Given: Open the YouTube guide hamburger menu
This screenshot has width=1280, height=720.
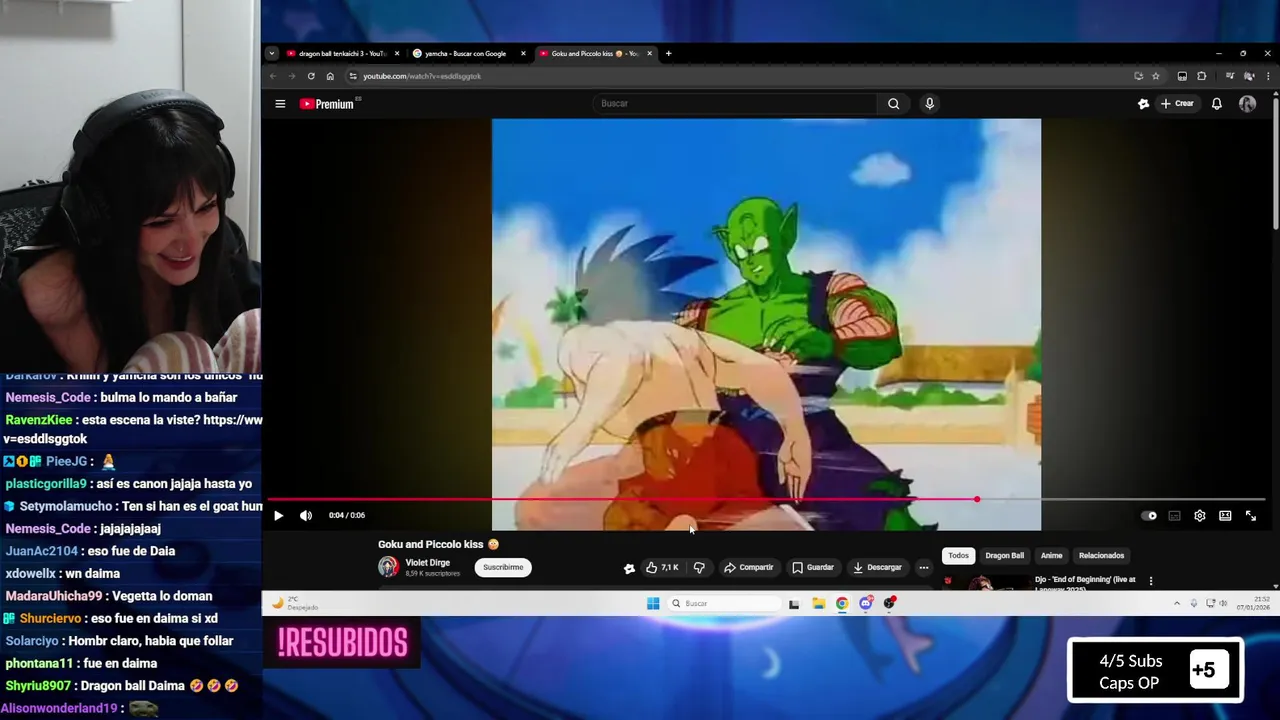Looking at the screenshot, I should [280, 104].
